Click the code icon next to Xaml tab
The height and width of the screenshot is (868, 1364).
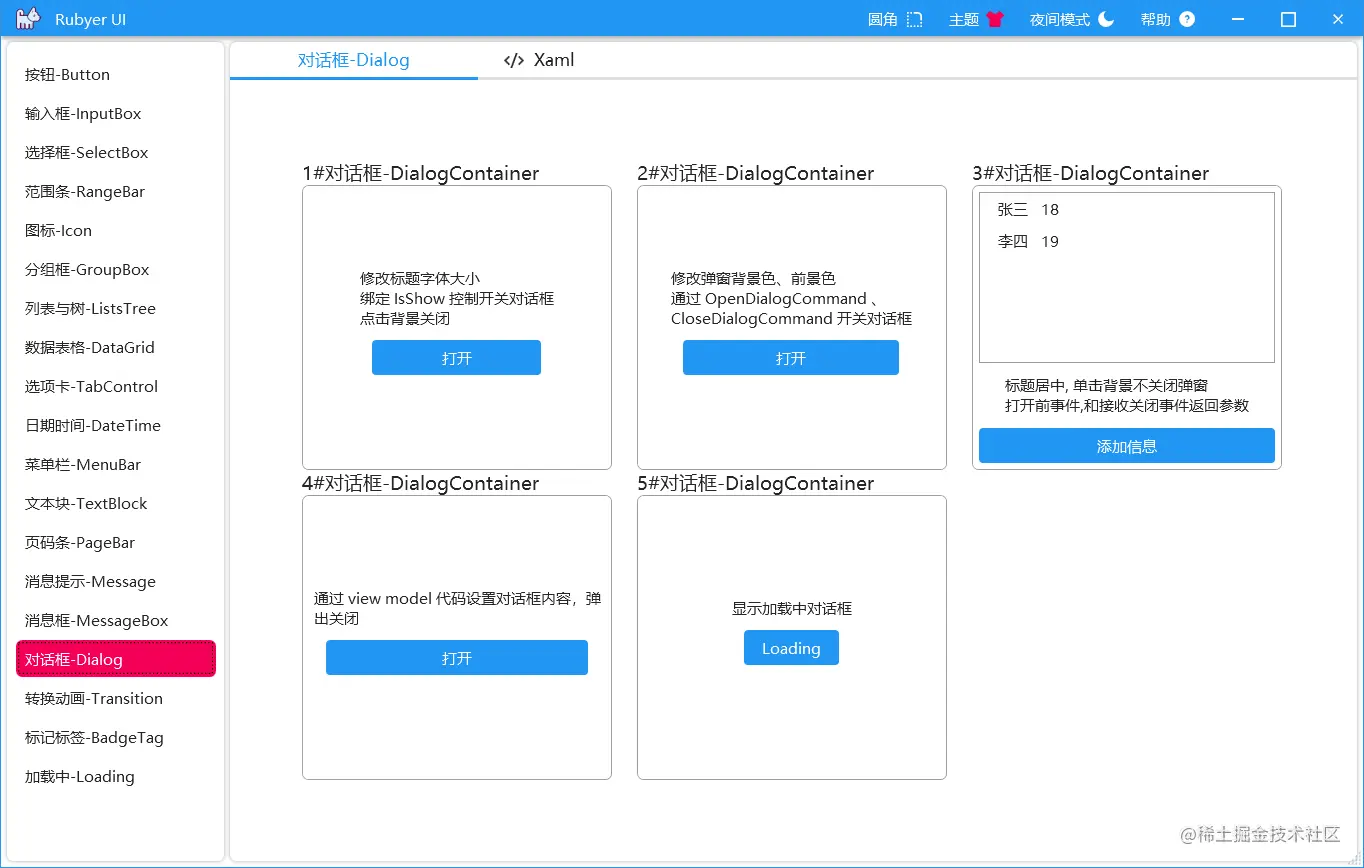[x=513, y=60]
